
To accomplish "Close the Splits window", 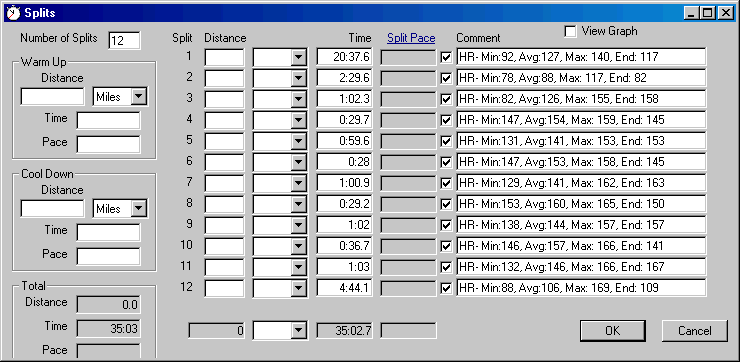I will coord(725,13).
